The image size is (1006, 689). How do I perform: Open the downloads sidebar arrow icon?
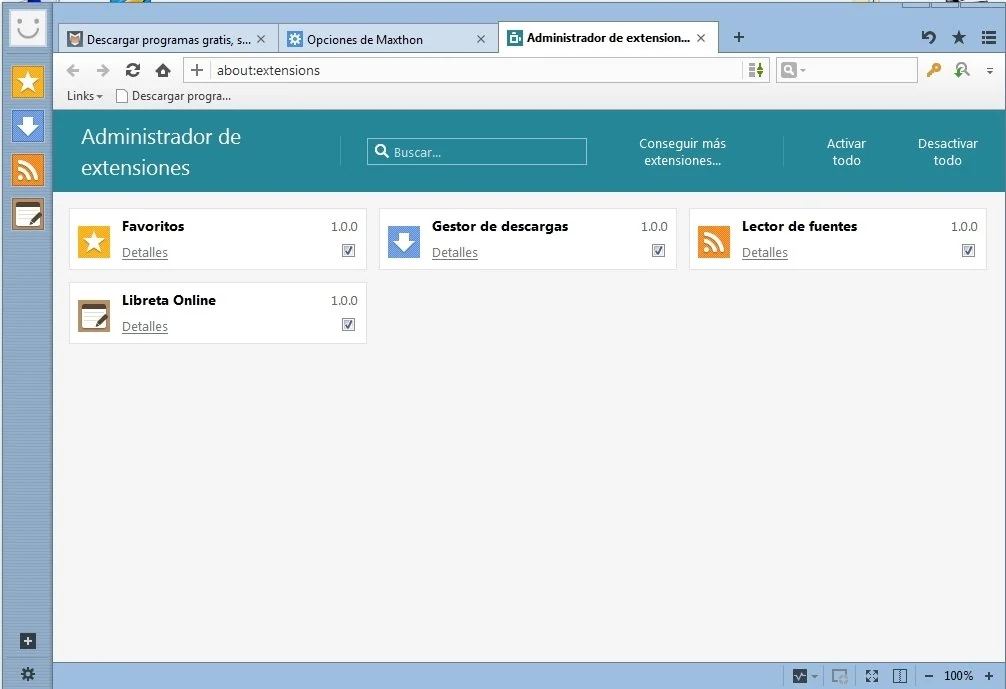(28, 126)
